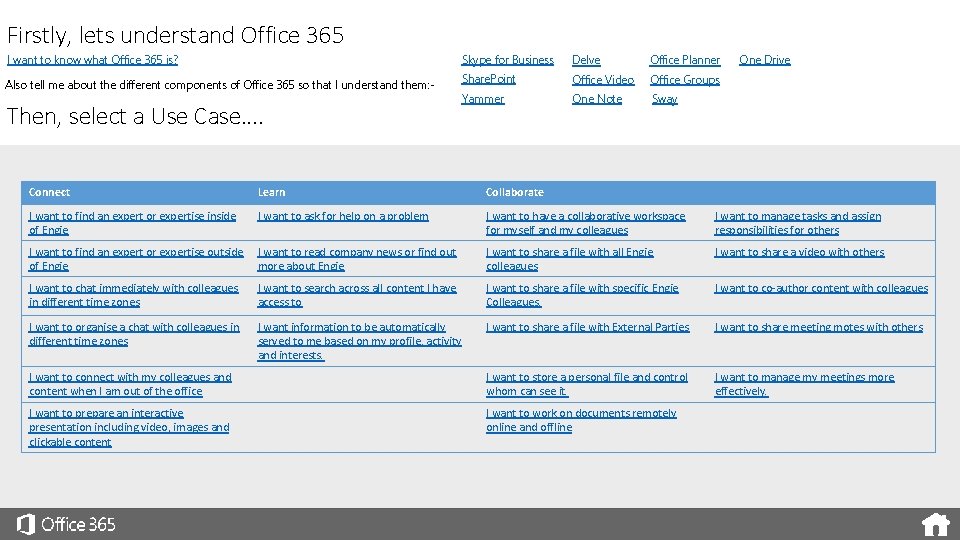Select 'share a file with External Parties'
The image size is (960, 540).
point(587,328)
